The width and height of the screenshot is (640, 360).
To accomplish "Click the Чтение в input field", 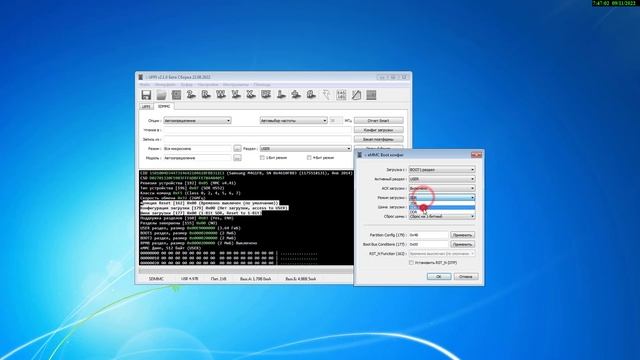I will (x=257, y=130).
